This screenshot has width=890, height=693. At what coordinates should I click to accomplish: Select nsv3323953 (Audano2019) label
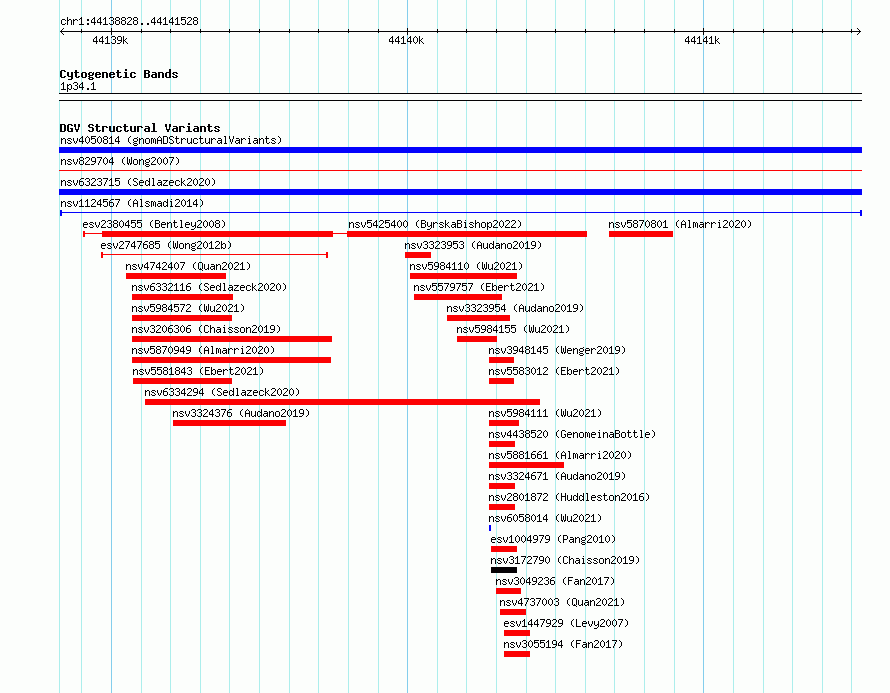click(x=473, y=245)
